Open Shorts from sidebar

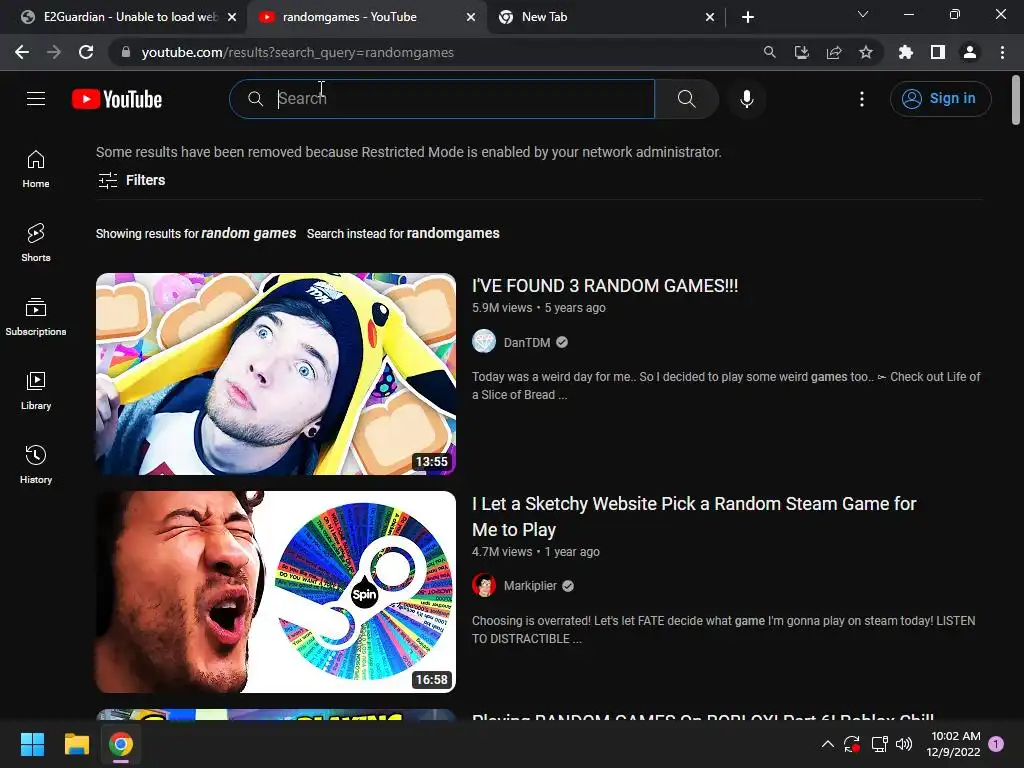coord(36,243)
